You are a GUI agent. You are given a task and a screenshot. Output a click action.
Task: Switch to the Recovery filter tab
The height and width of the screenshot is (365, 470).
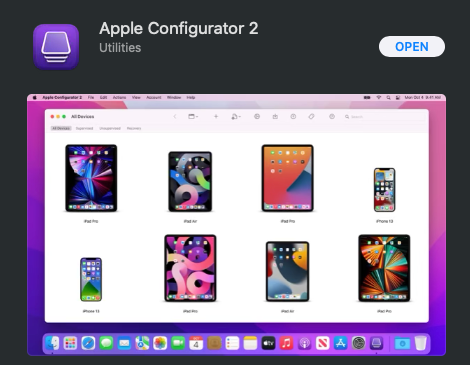click(x=134, y=128)
